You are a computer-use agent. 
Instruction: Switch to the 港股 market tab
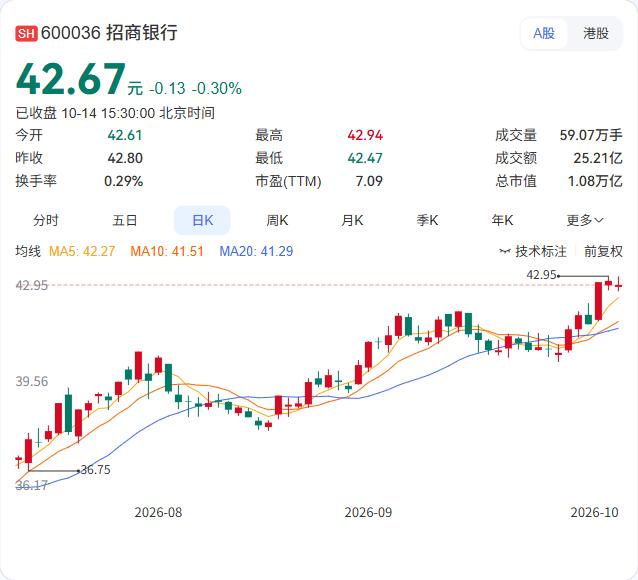[596, 33]
